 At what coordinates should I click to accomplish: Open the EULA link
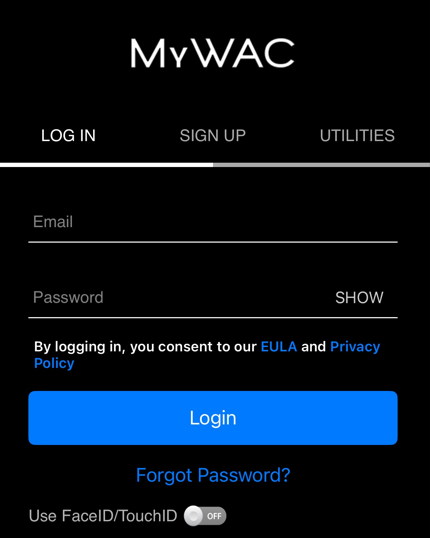(x=279, y=347)
